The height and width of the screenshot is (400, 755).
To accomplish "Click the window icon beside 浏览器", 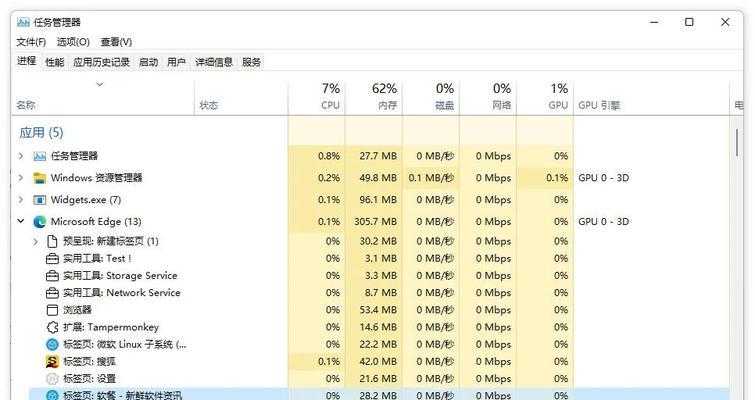I will (x=52, y=310).
